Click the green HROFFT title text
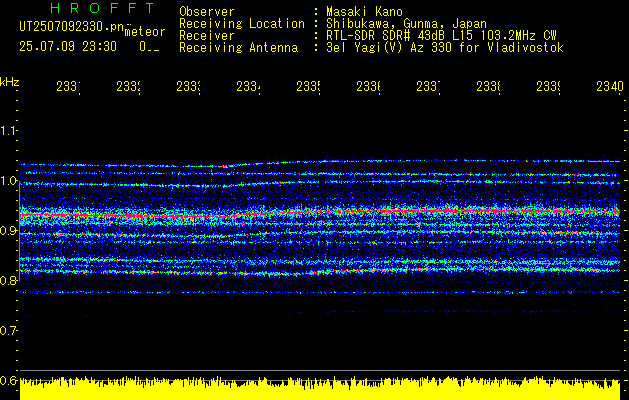 [103, 8]
